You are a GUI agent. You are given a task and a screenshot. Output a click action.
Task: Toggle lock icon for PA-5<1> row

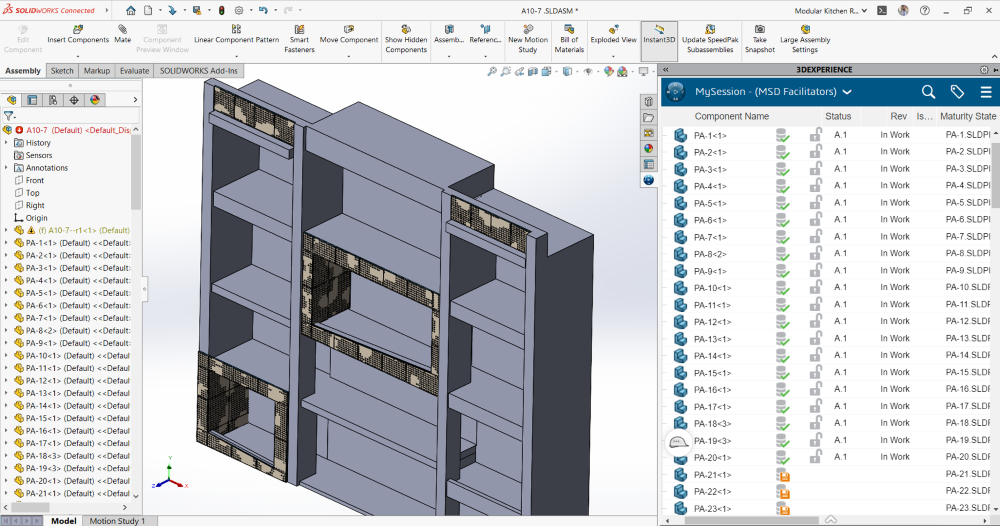click(816, 203)
